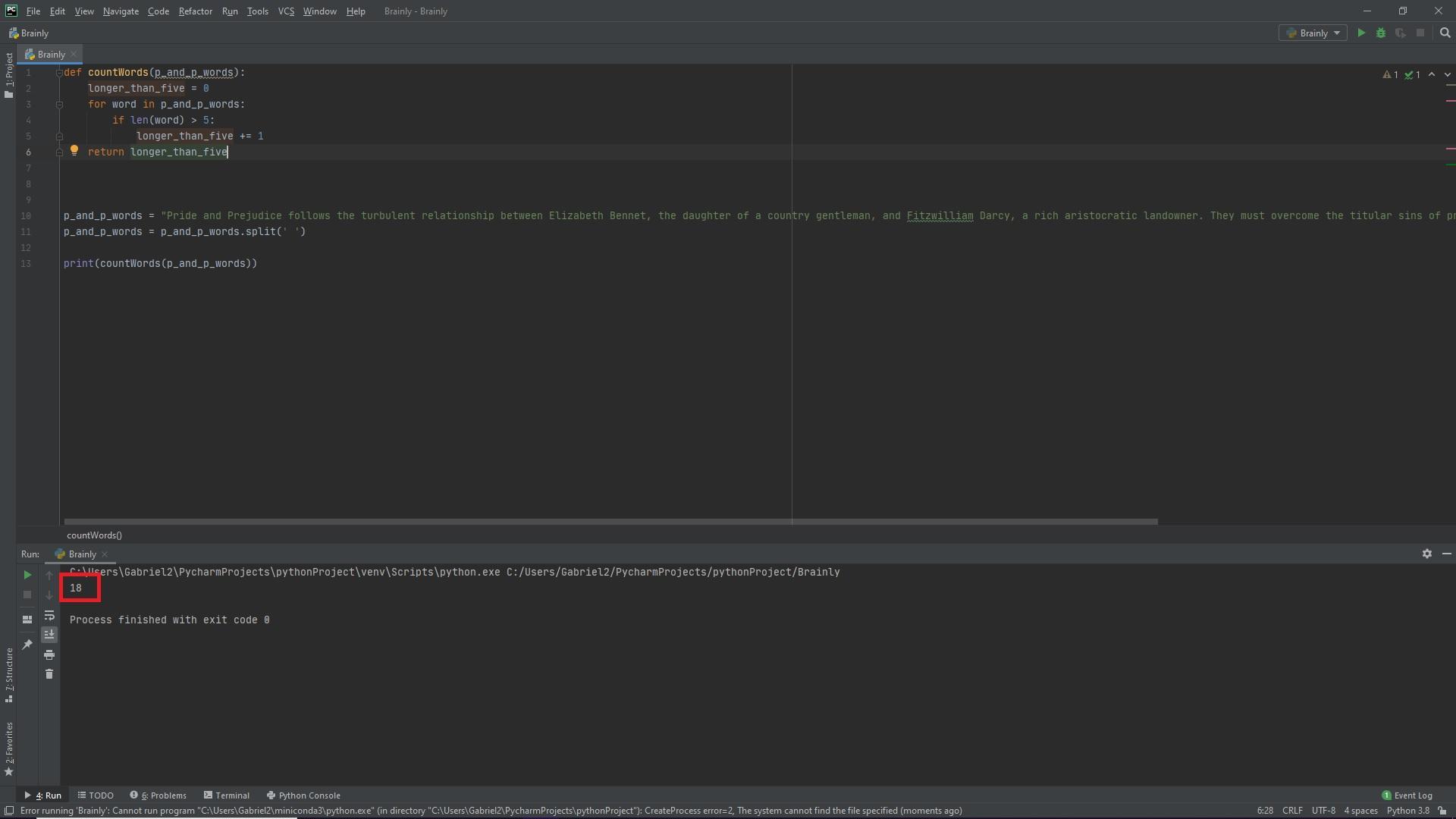Close the Brainly editor tab

coord(74,55)
